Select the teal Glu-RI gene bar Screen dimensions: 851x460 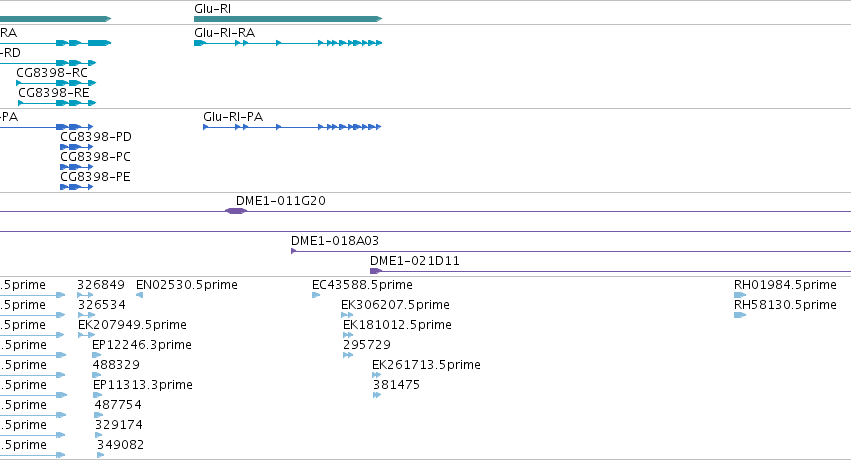(288, 19)
